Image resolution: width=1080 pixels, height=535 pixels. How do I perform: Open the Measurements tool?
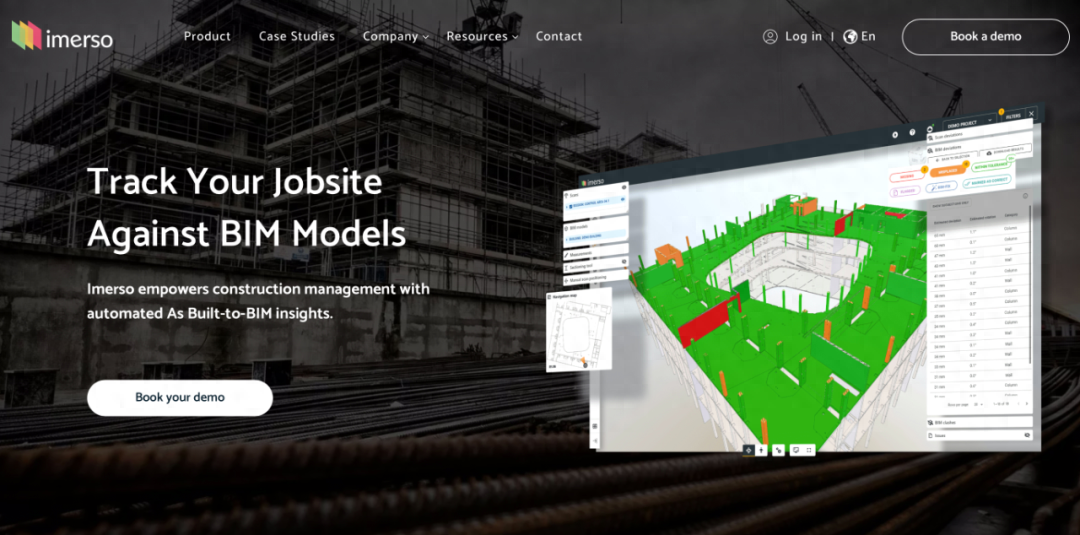(595, 253)
